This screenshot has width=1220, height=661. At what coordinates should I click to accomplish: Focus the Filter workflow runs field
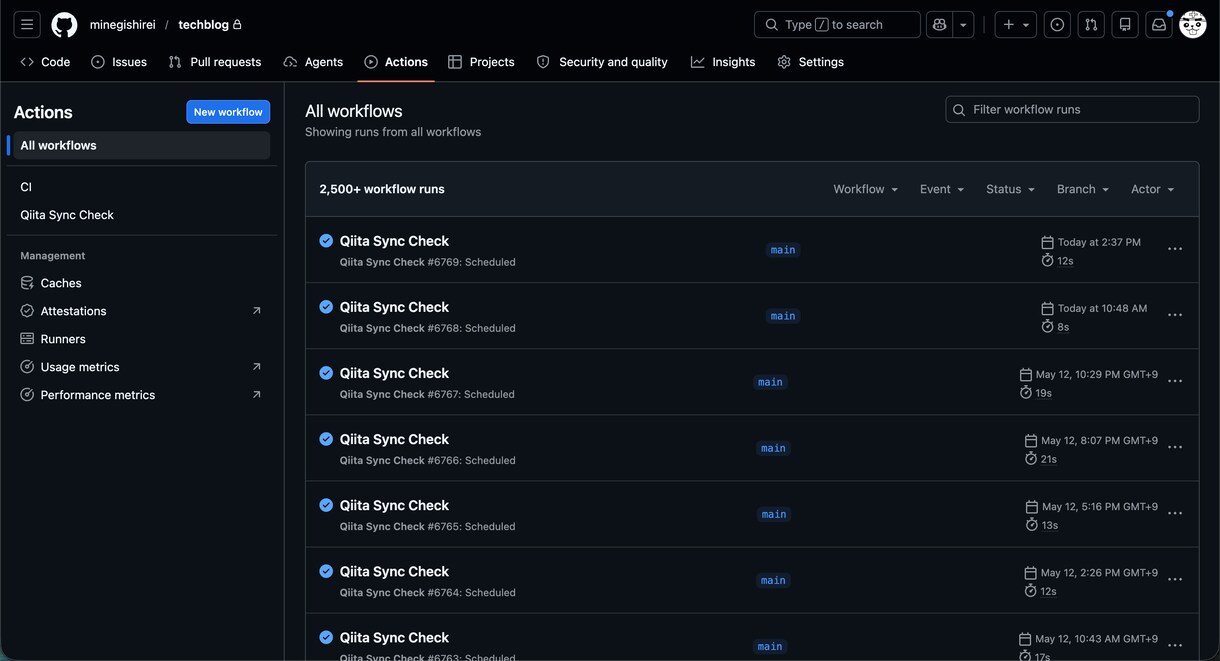tap(1072, 109)
